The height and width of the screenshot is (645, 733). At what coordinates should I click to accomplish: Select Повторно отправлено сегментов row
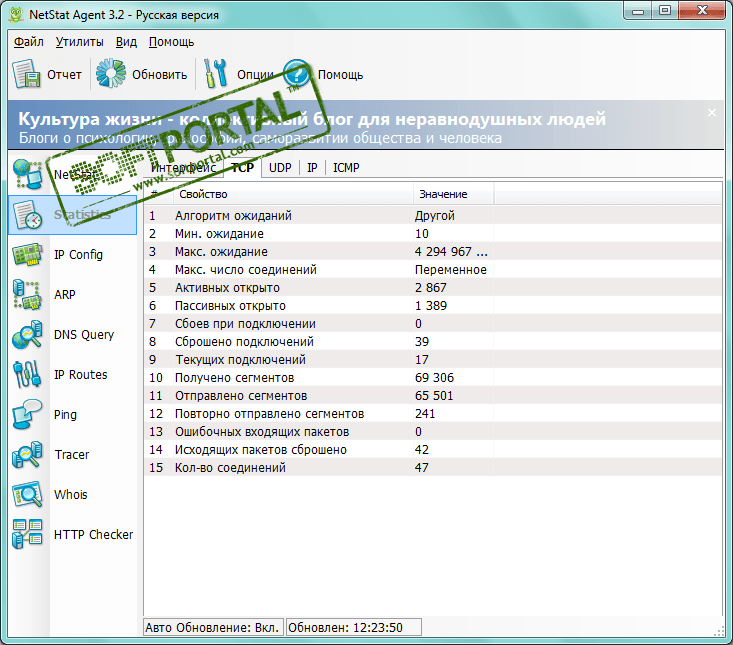pos(433,414)
